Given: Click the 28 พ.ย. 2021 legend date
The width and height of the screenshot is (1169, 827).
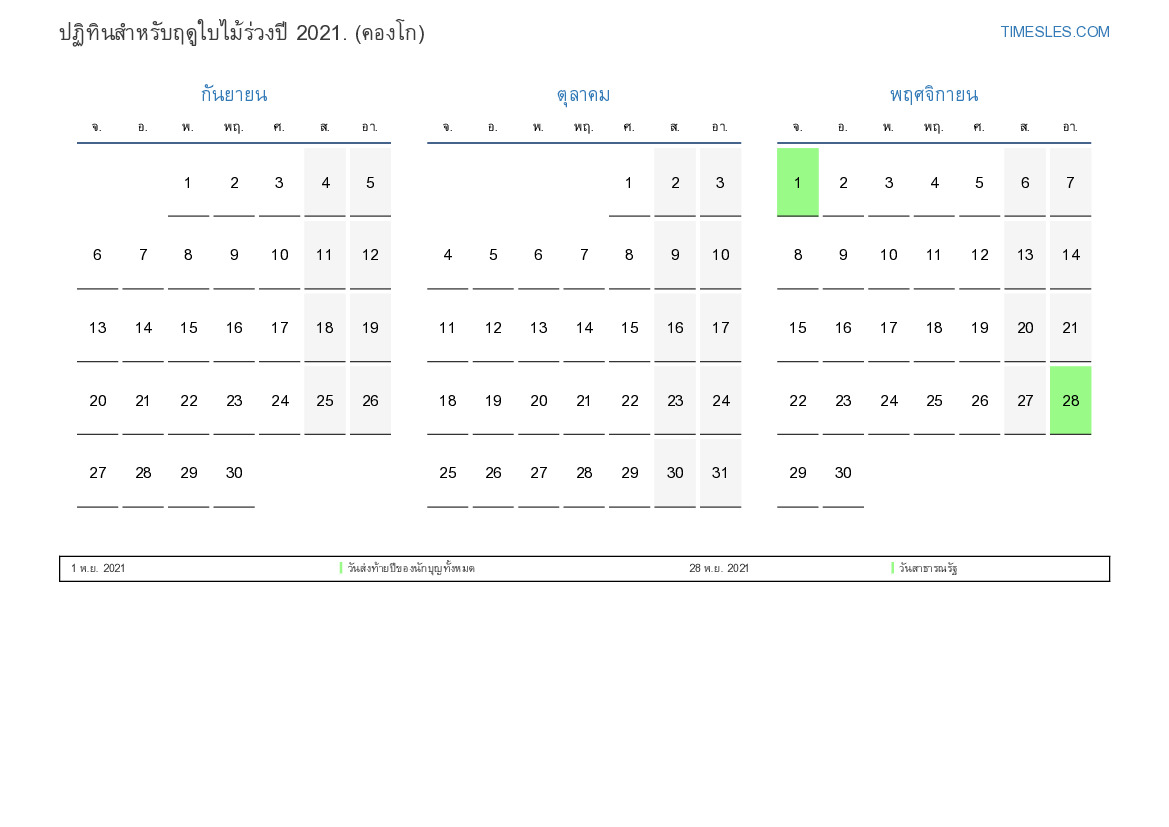Looking at the screenshot, I should pos(718,569).
